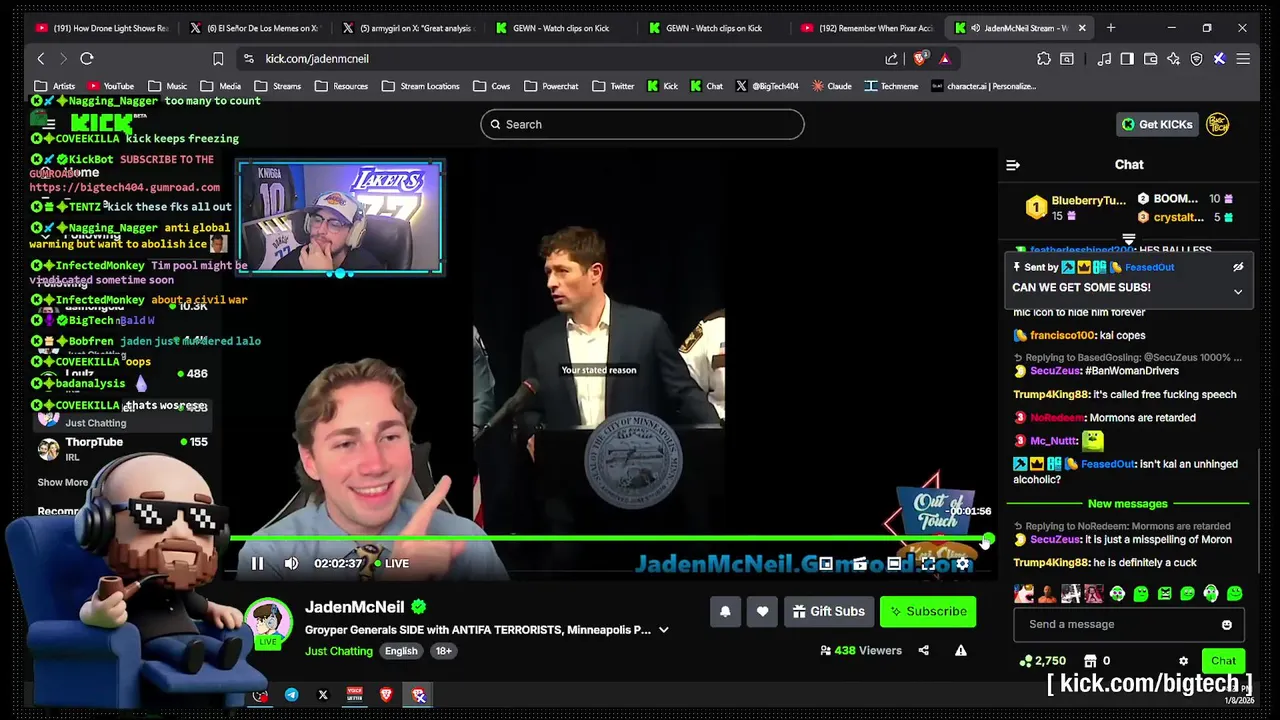Viewport: 1280px width, 720px height.
Task: Bookmark page with the address bar bookmark icon
Action: click(x=218, y=59)
